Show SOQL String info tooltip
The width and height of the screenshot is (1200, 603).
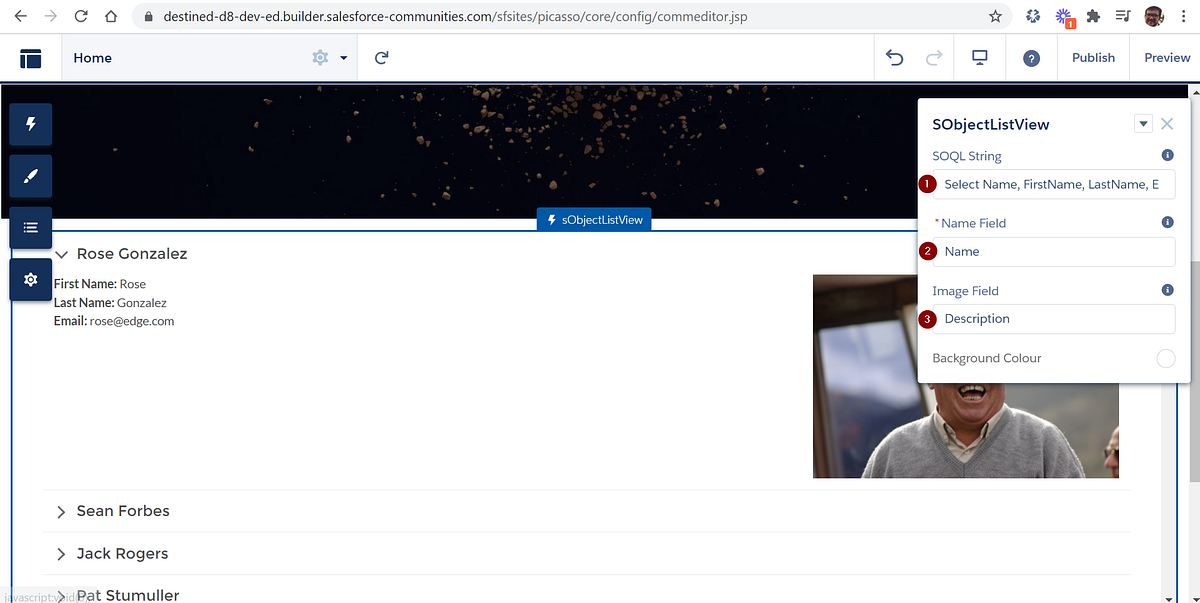point(1167,156)
